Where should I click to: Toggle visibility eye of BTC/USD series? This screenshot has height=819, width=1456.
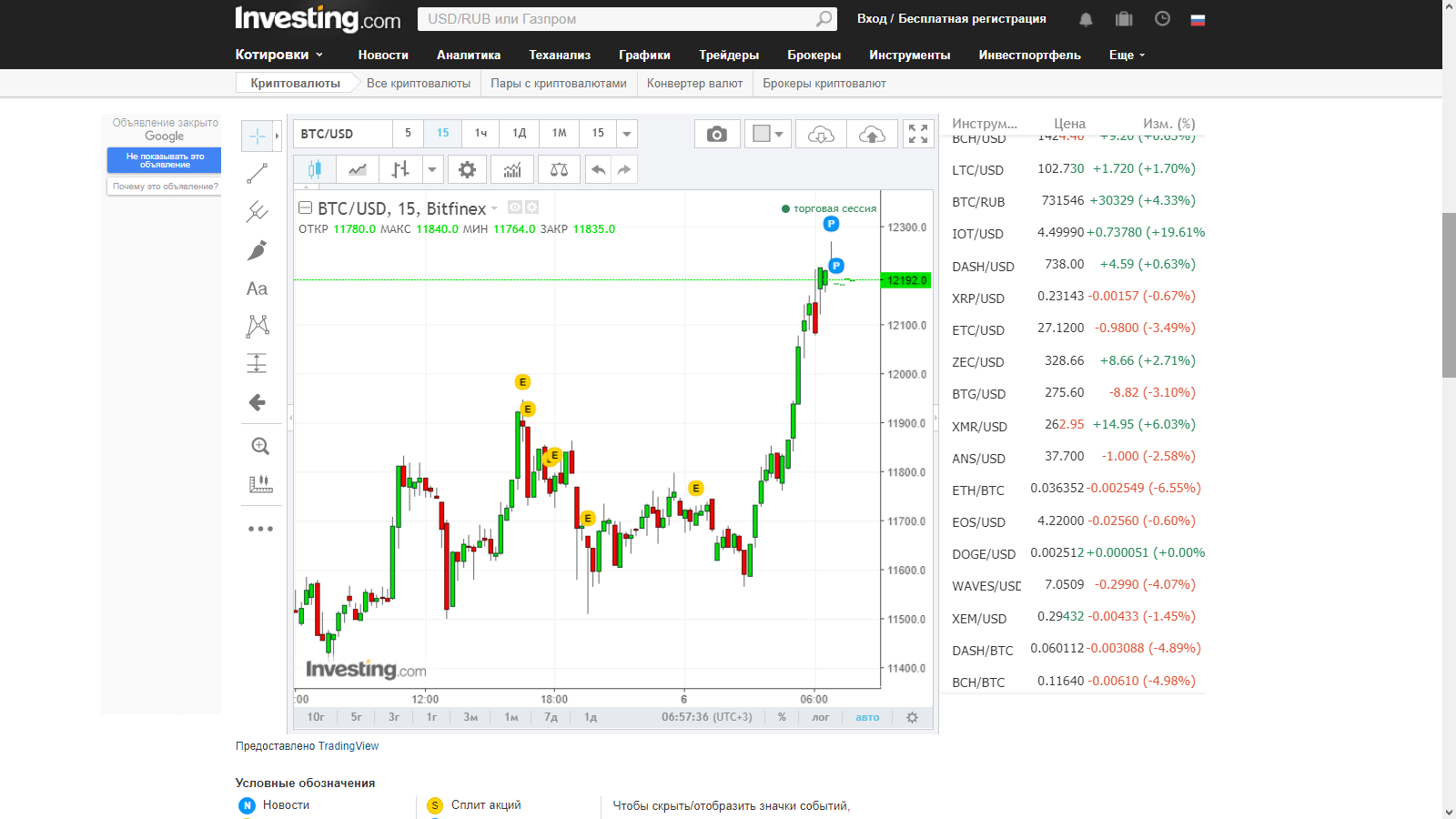(x=515, y=207)
